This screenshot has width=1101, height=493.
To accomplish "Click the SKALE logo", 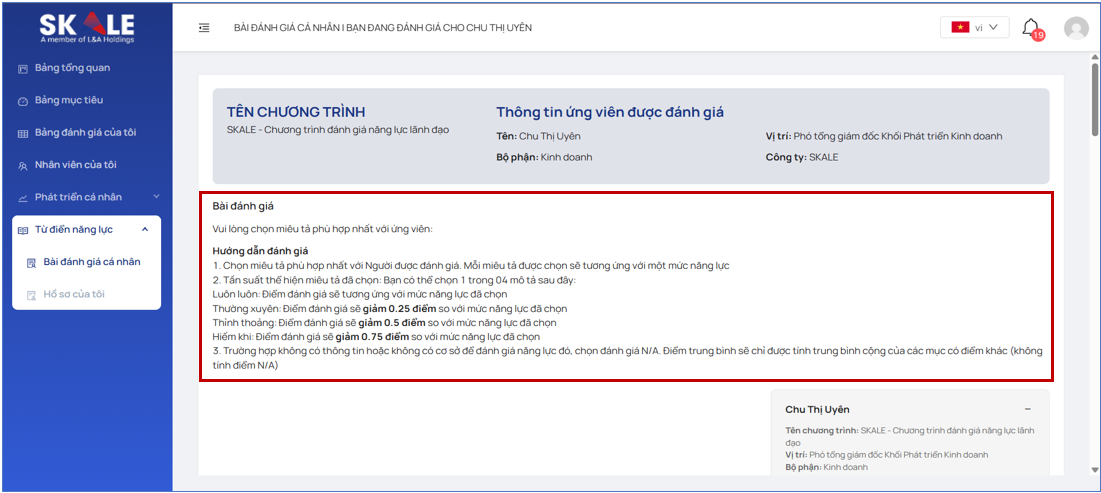I will click(x=86, y=27).
